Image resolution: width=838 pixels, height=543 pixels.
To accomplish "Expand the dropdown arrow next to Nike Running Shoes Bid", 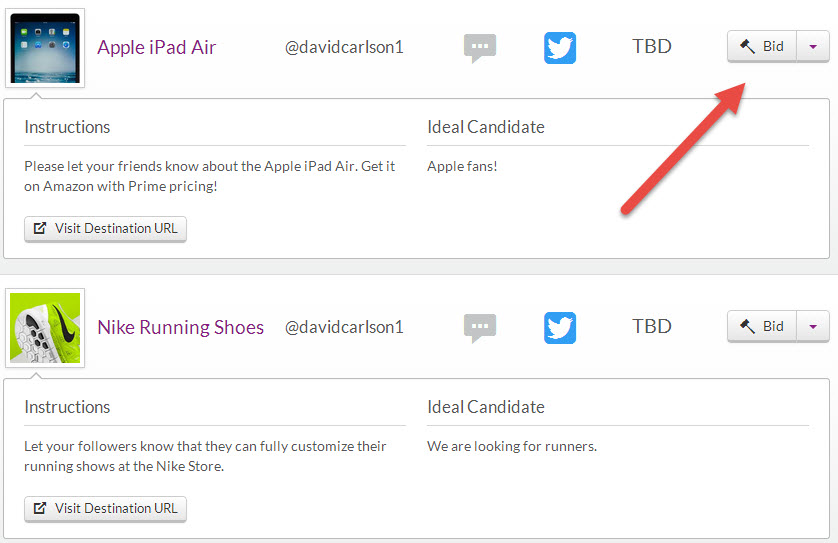I will pos(813,327).
